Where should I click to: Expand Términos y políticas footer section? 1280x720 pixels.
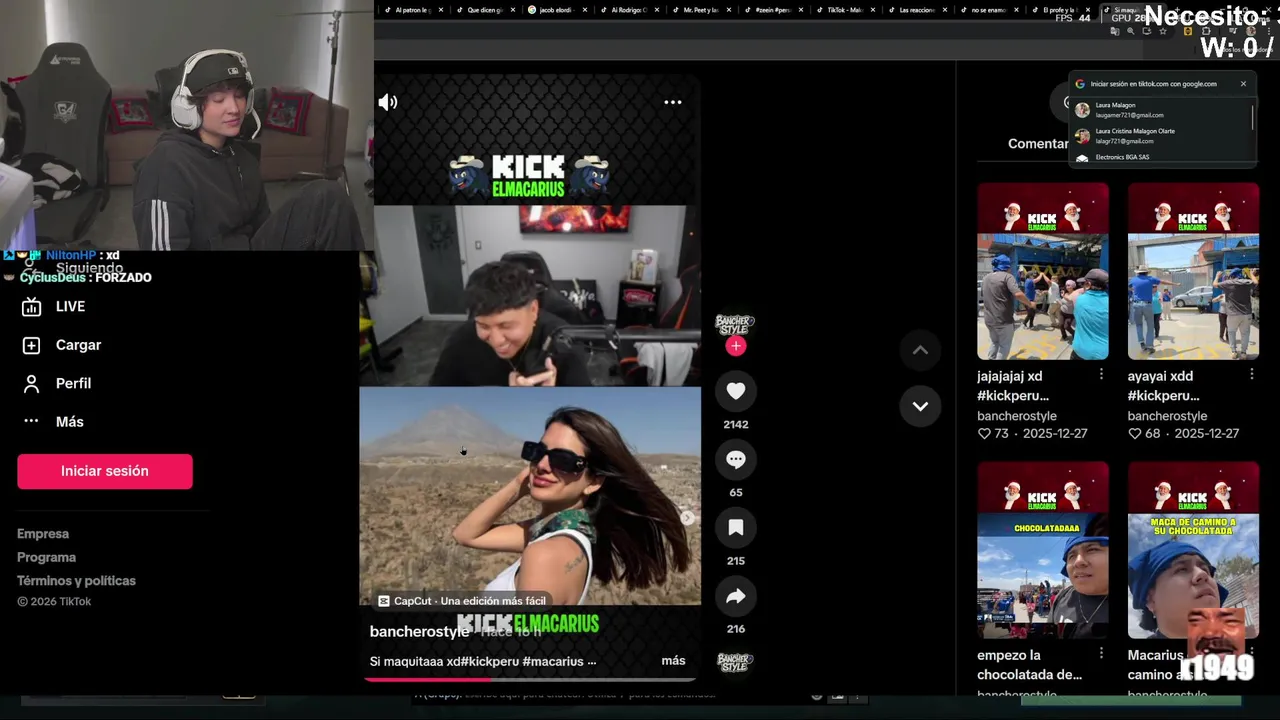pos(76,581)
